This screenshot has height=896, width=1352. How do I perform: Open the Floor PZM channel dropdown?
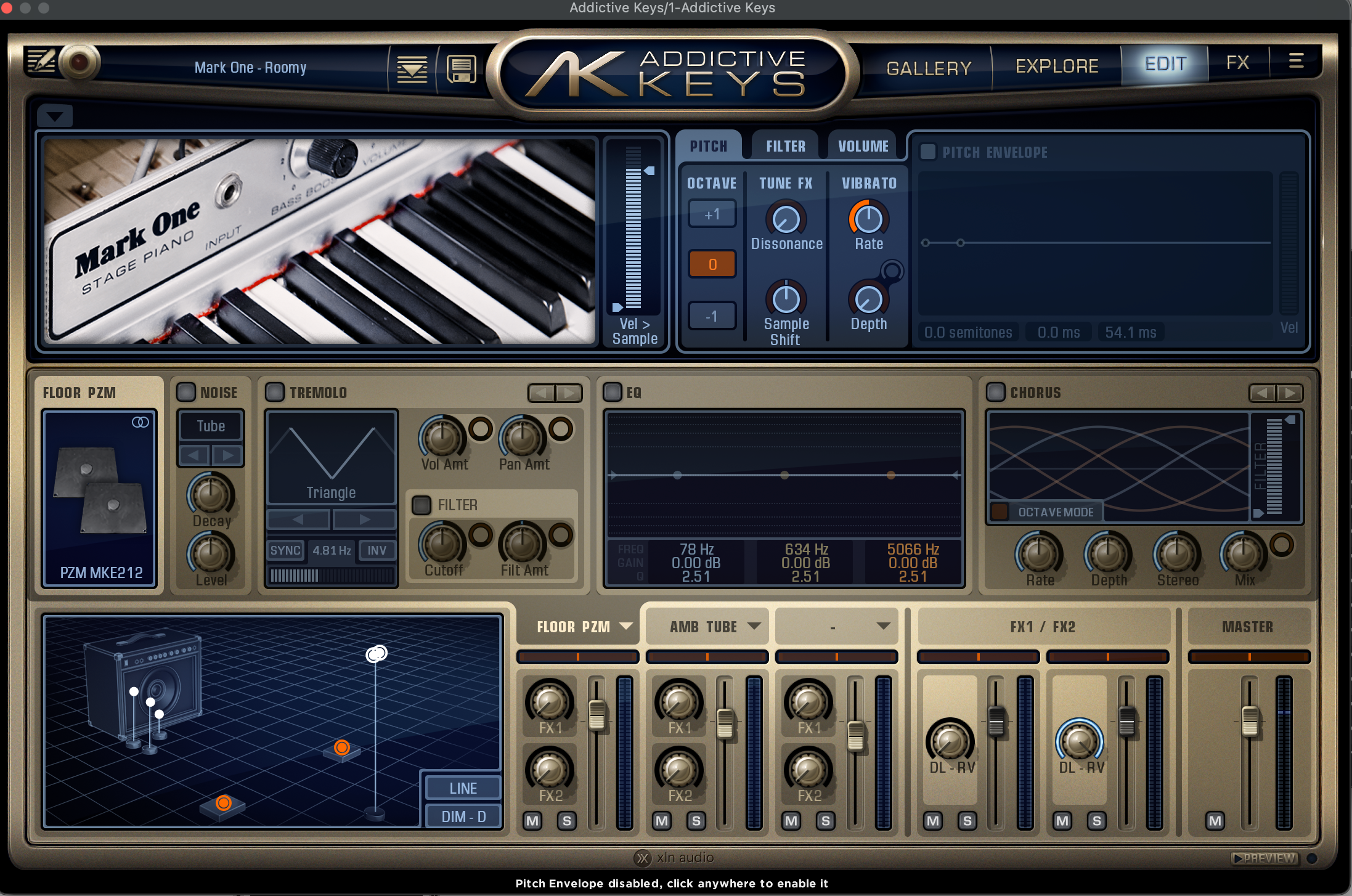coord(626,626)
